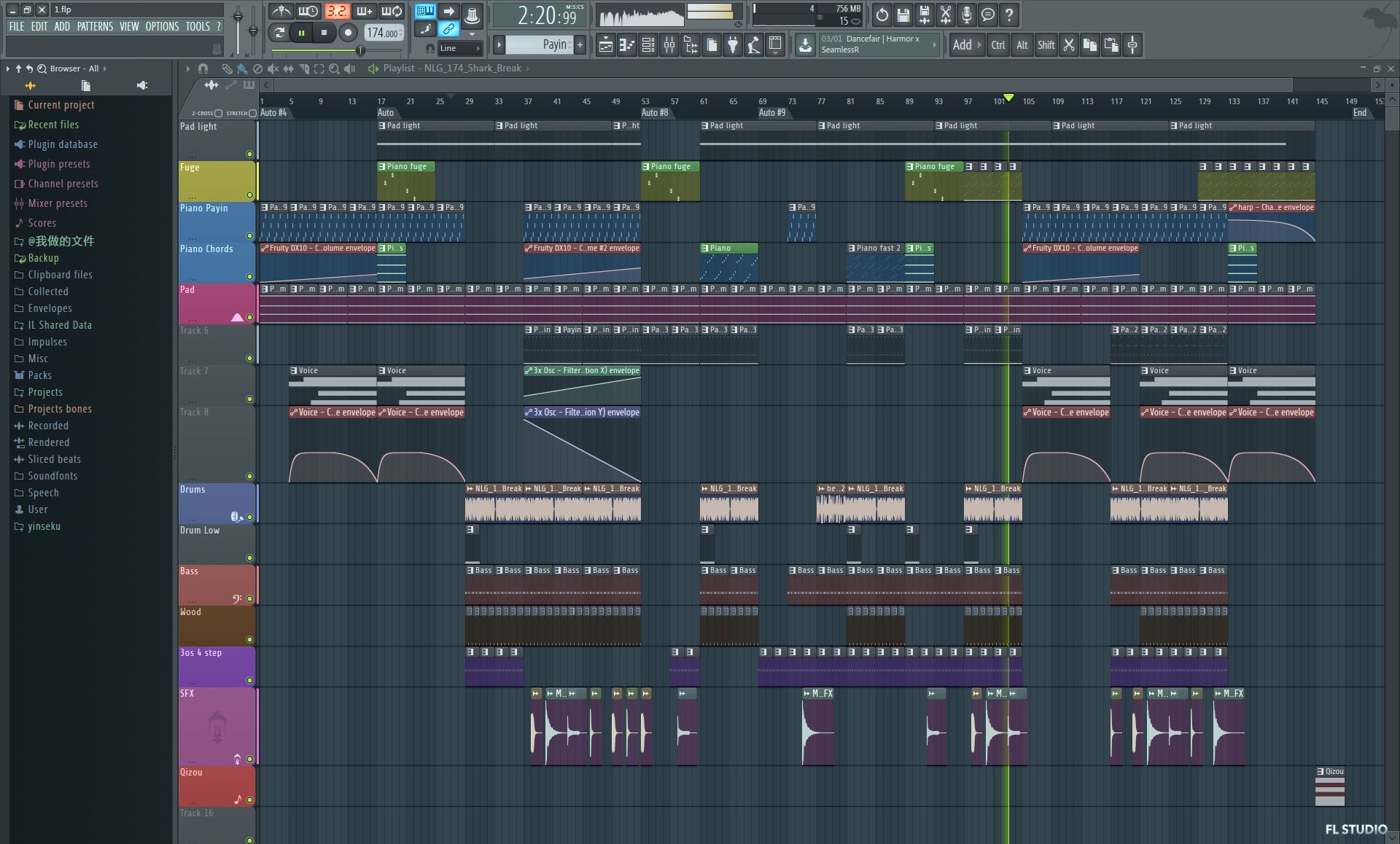Select the Wood track header

(x=217, y=625)
